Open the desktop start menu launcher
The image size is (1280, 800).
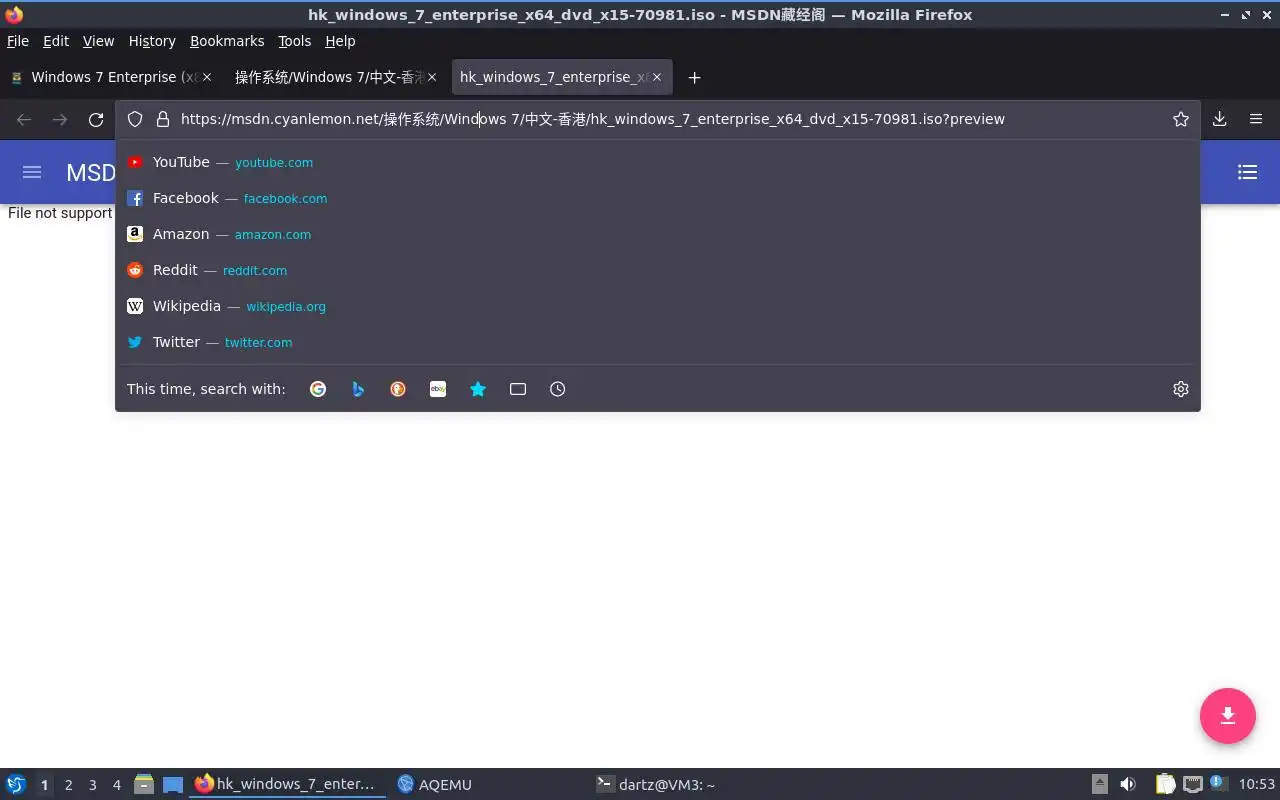[x=16, y=784]
